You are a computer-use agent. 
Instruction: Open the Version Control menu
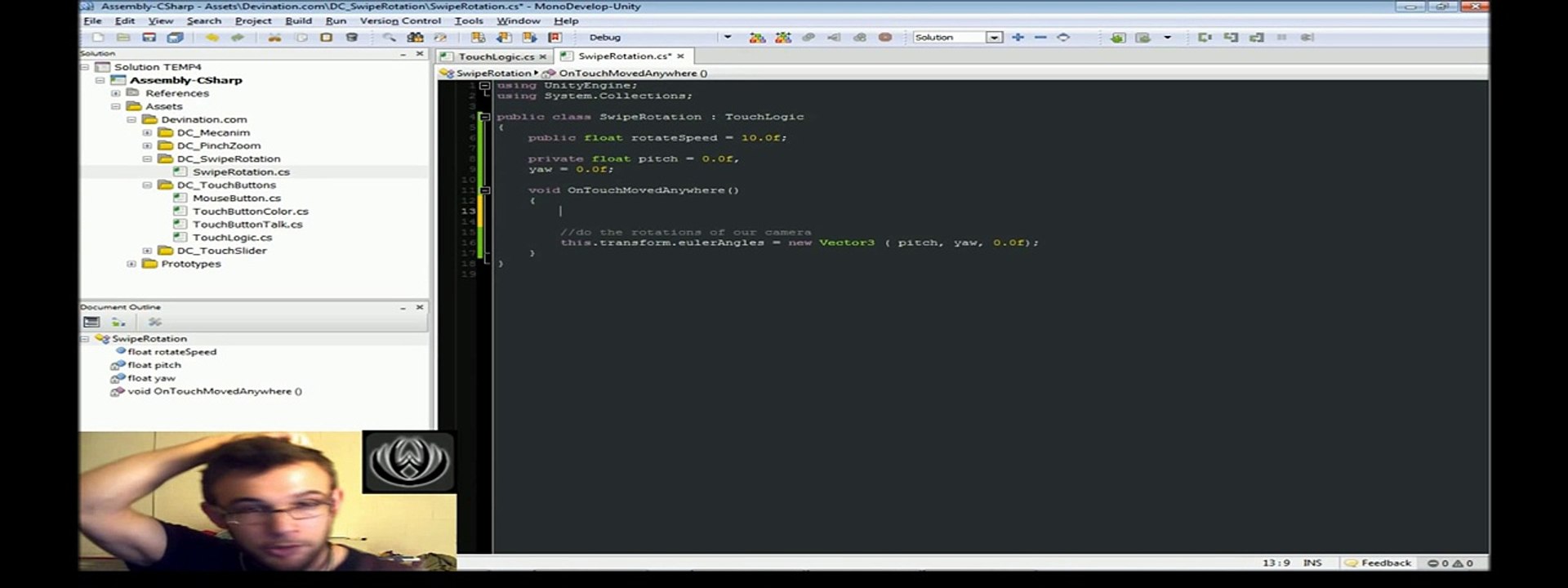pos(400,20)
